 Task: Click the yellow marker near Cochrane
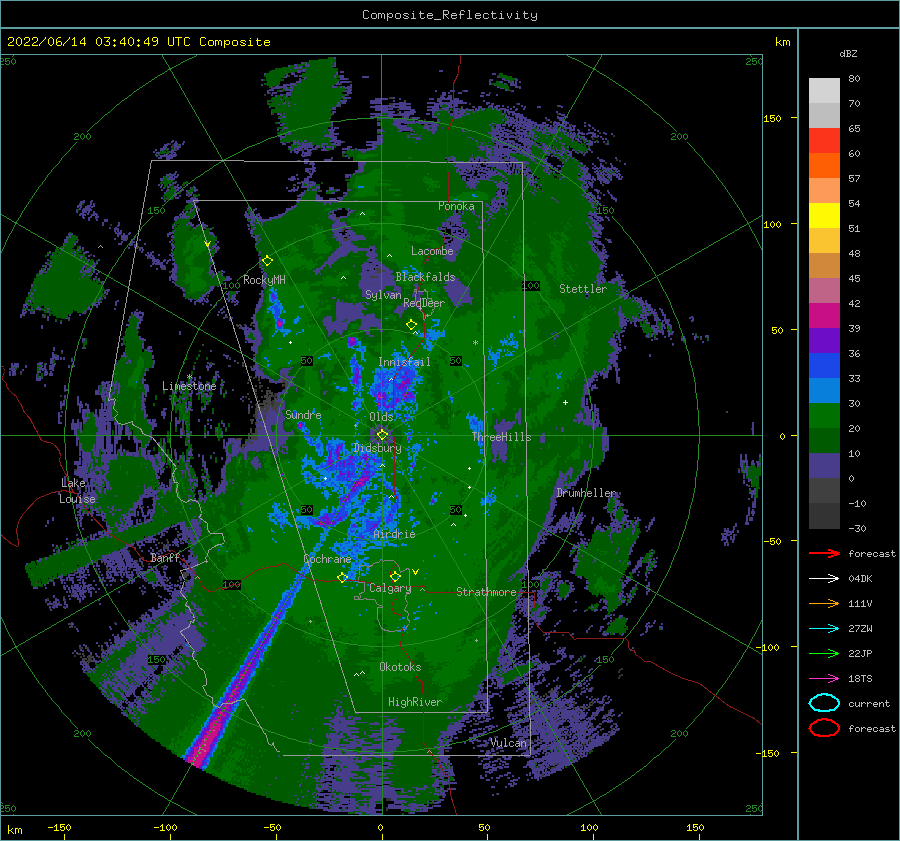click(x=343, y=577)
